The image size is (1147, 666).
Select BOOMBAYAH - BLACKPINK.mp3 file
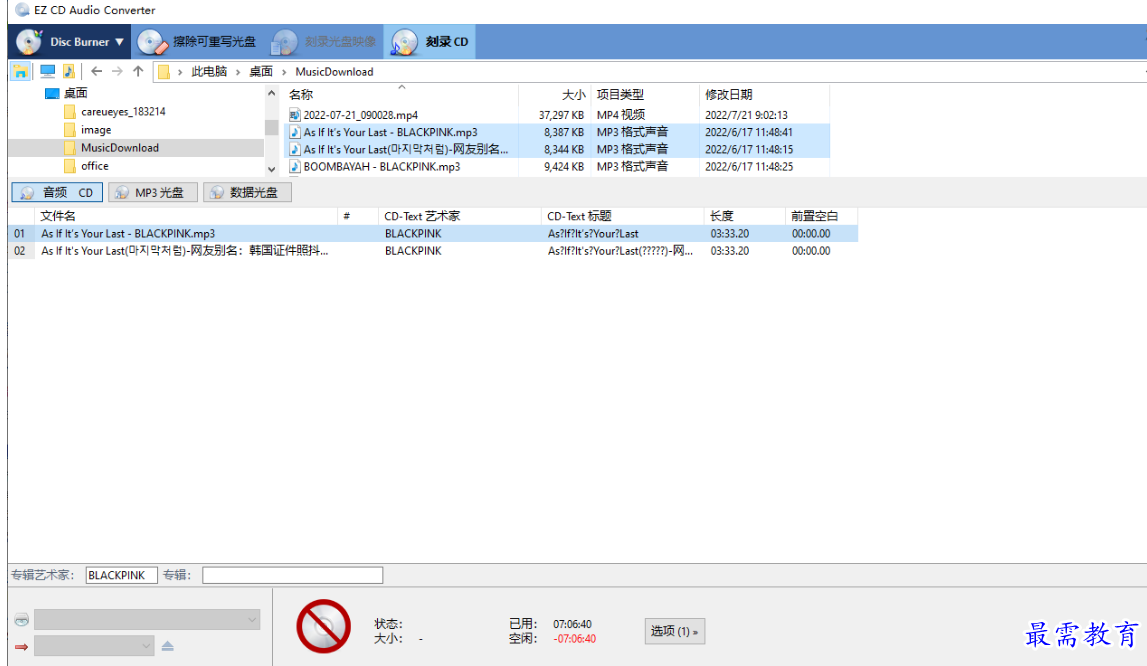pos(382,167)
